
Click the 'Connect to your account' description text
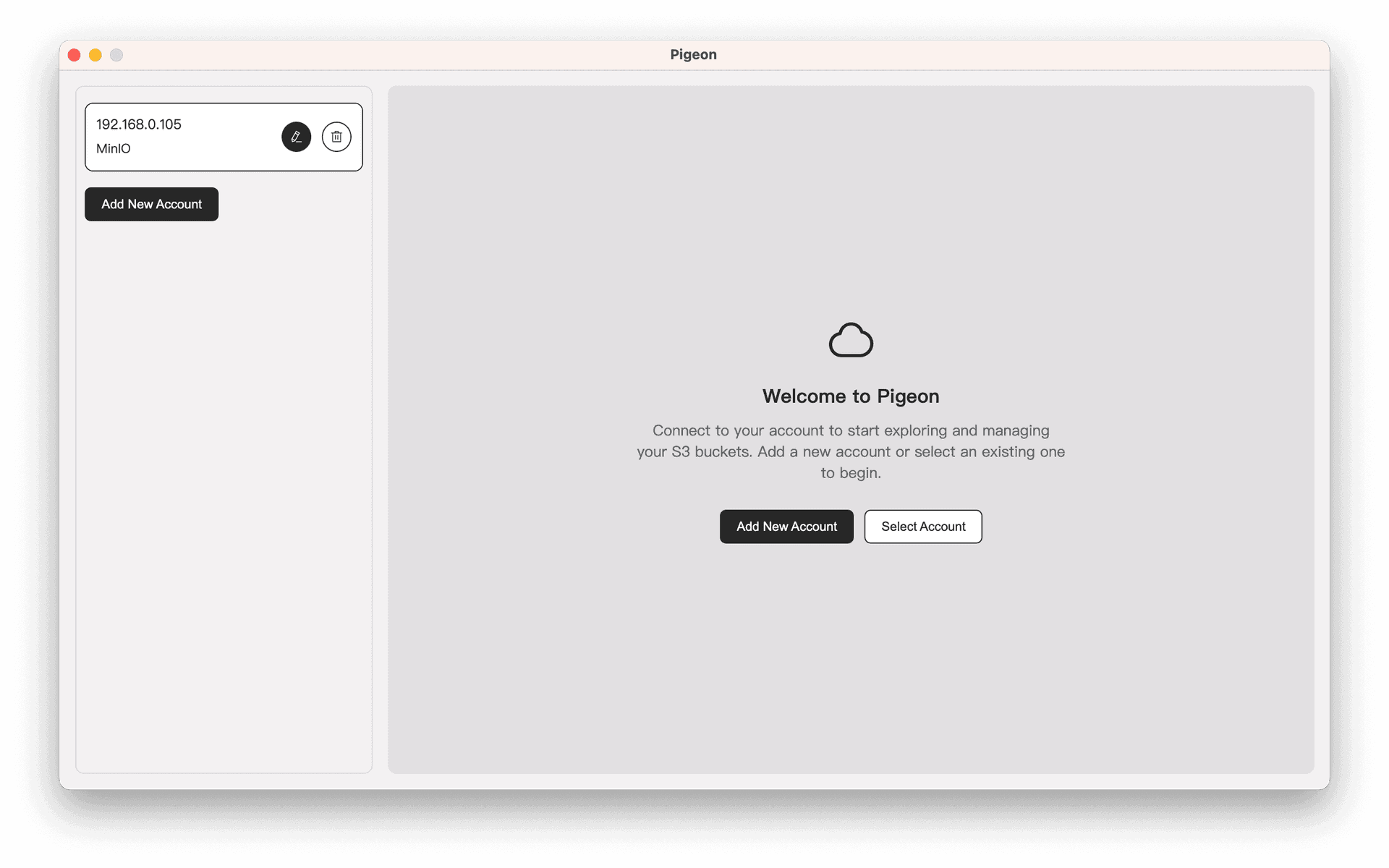(851, 451)
